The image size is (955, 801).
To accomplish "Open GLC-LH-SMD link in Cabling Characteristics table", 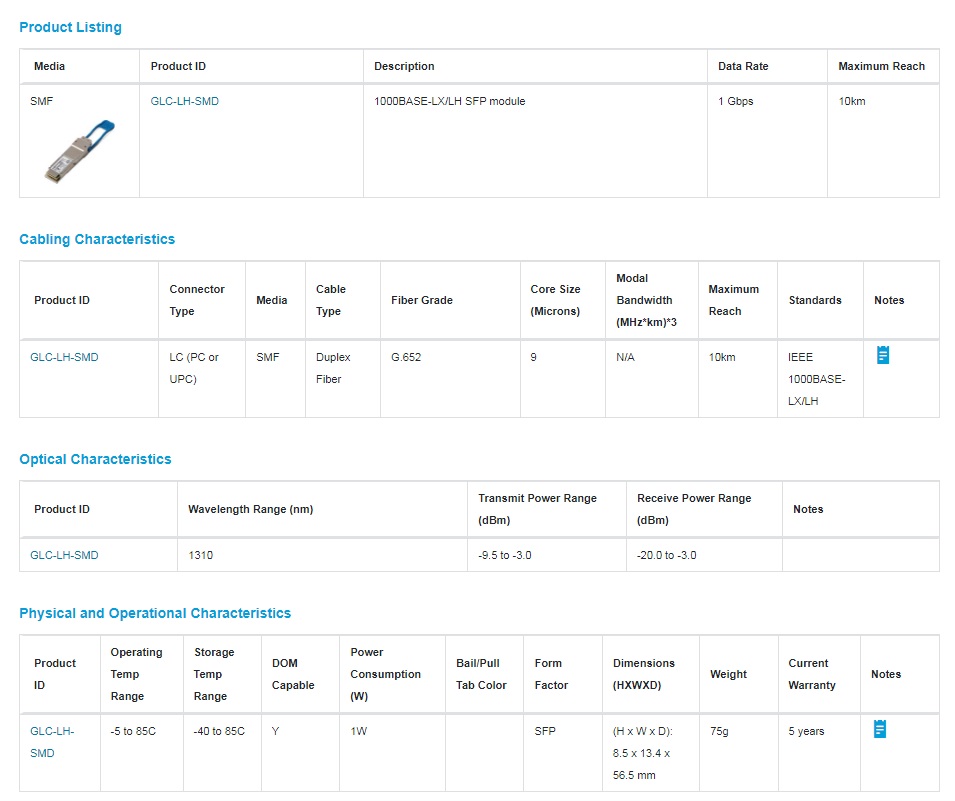I will (64, 357).
